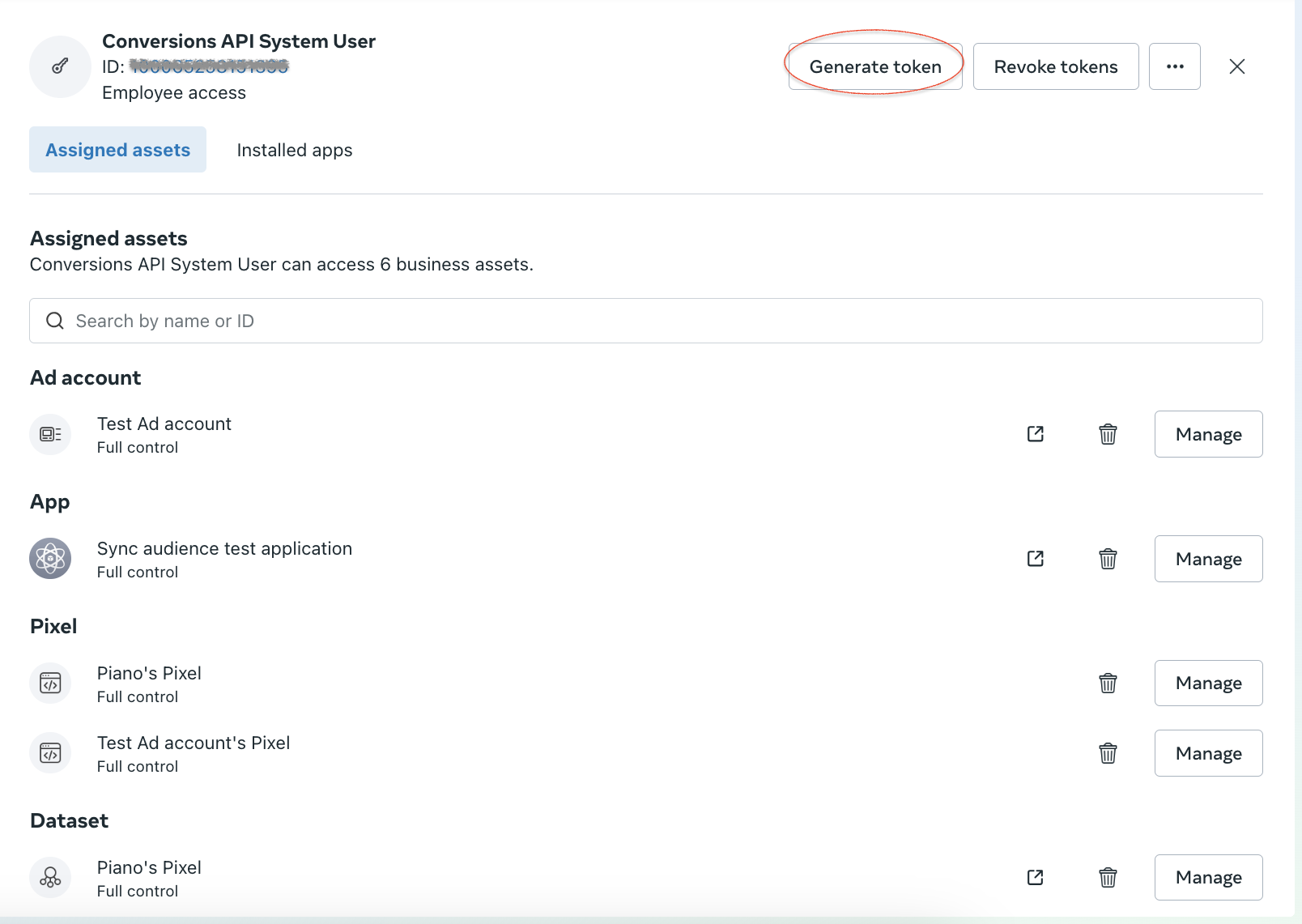
Task: Click the blurred system user ID
Action: click(209, 66)
